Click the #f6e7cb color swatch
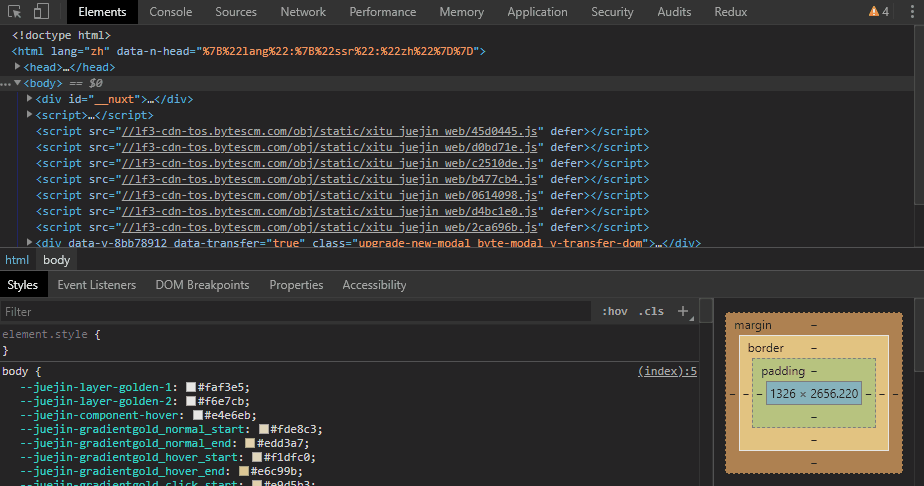This screenshot has width=924, height=486. (191, 401)
